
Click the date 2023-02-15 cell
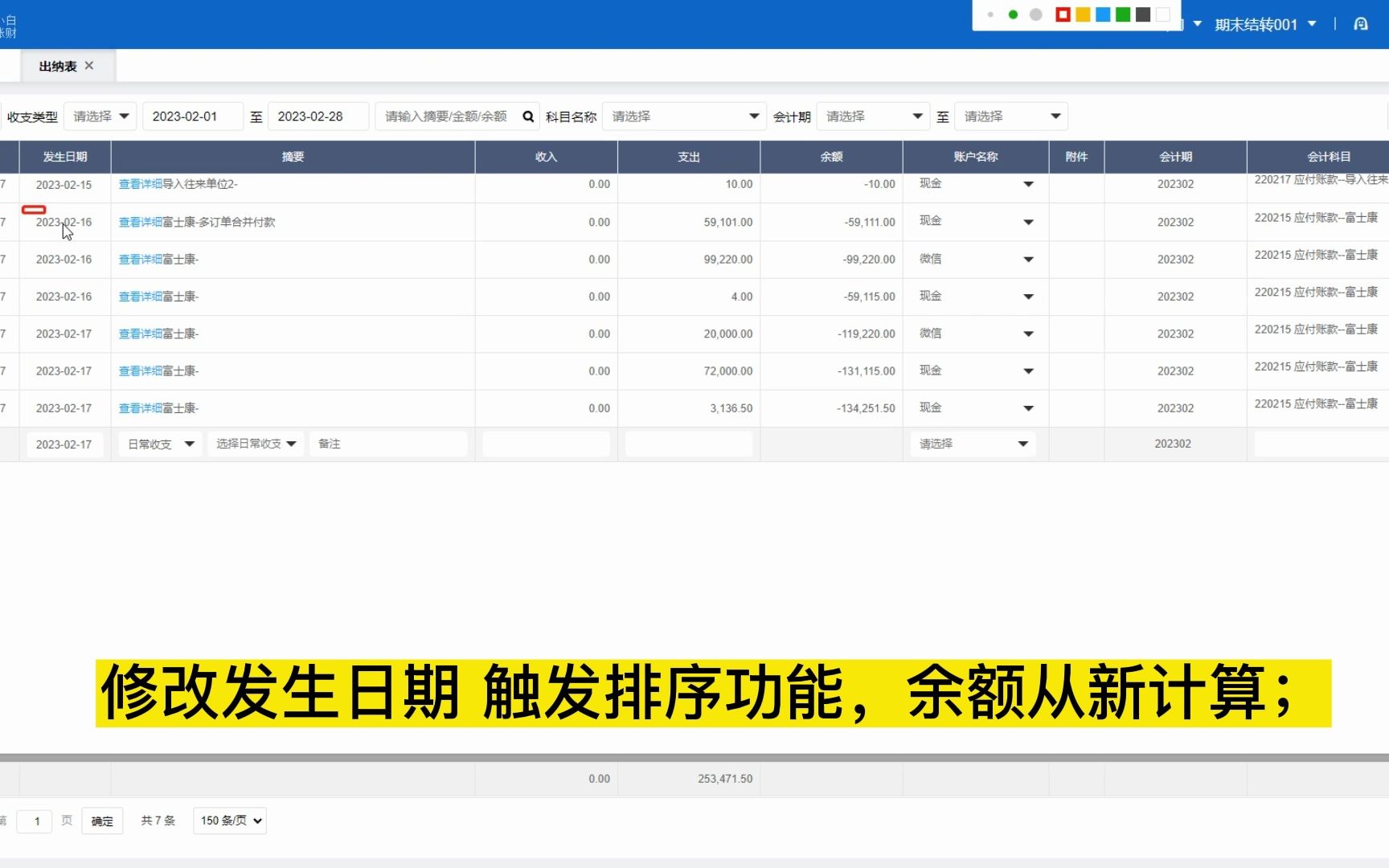click(64, 184)
